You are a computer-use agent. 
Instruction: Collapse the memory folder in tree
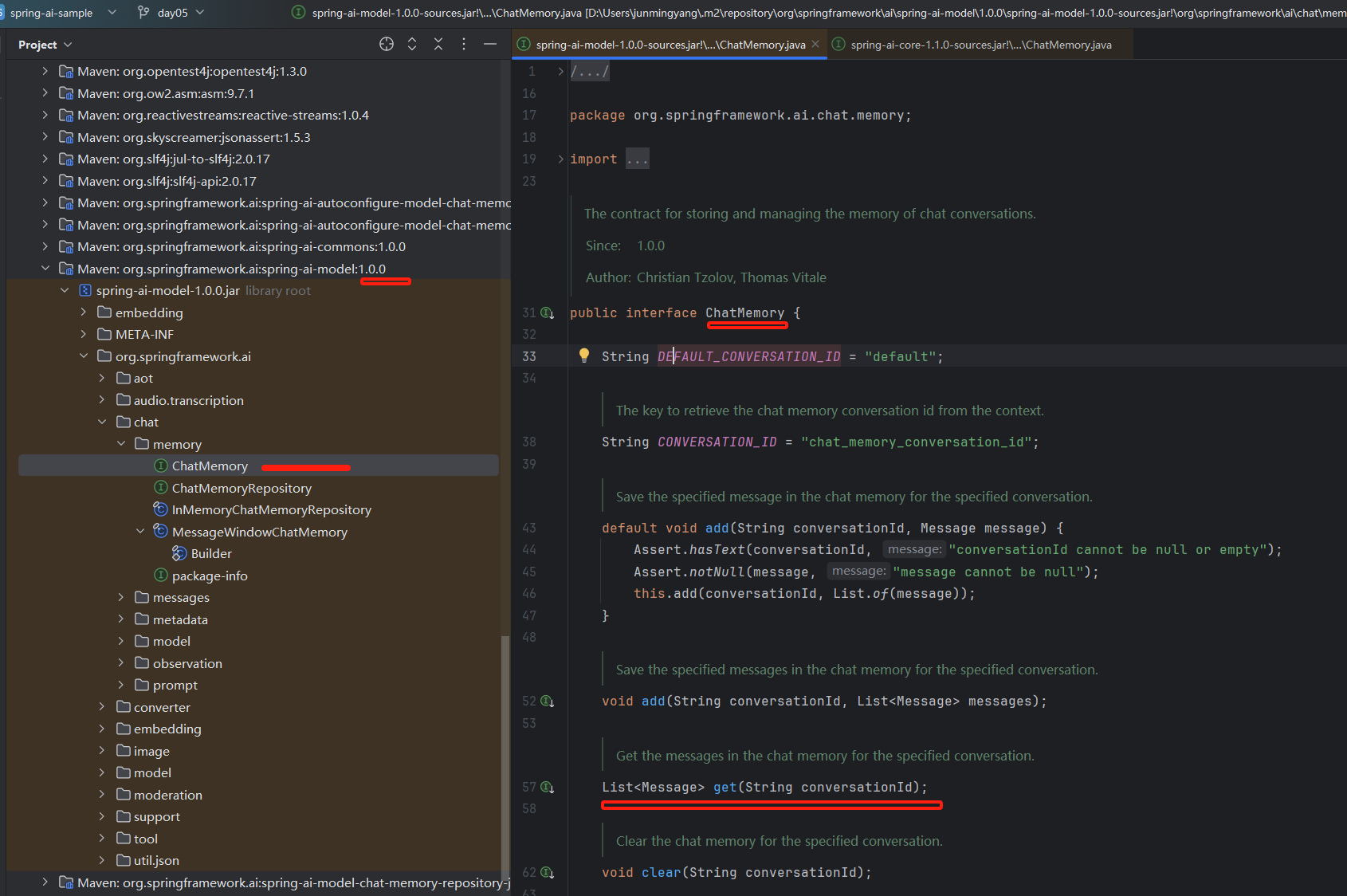[x=121, y=444]
